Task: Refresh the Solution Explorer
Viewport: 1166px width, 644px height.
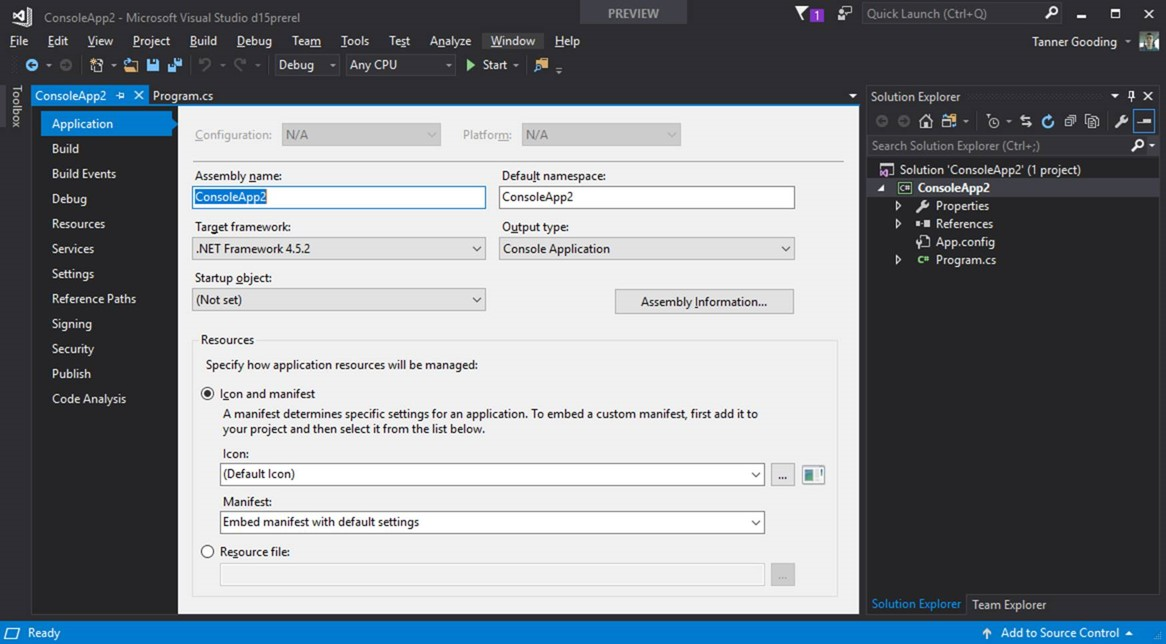Action: [1047, 121]
